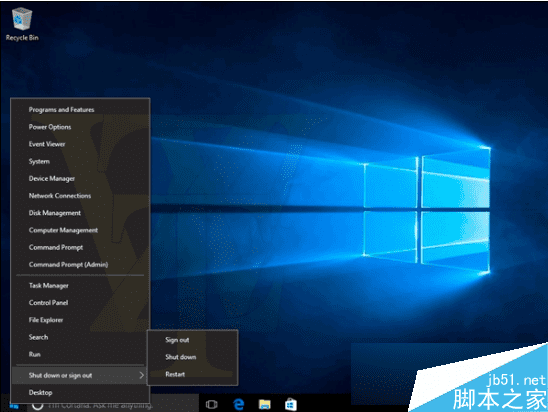Select Shut down in the submenu
The image size is (548, 412).
click(193, 357)
